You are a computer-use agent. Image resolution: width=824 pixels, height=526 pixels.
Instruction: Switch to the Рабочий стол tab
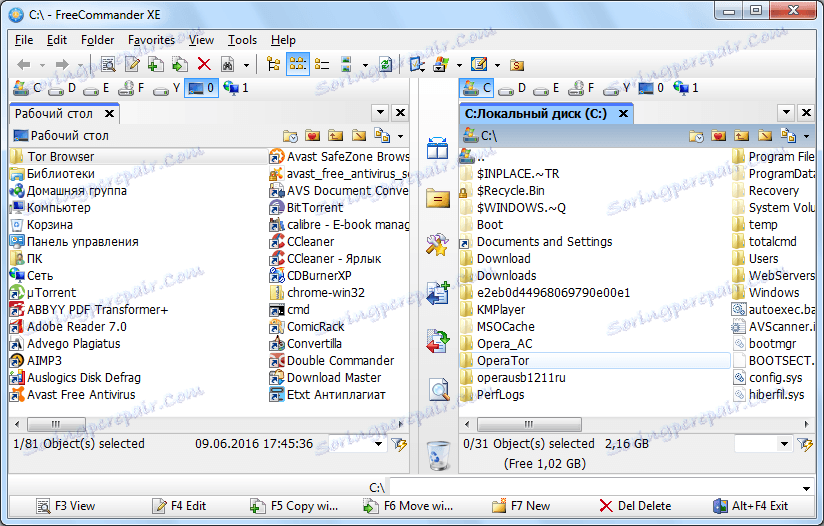click(x=65, y=114)
